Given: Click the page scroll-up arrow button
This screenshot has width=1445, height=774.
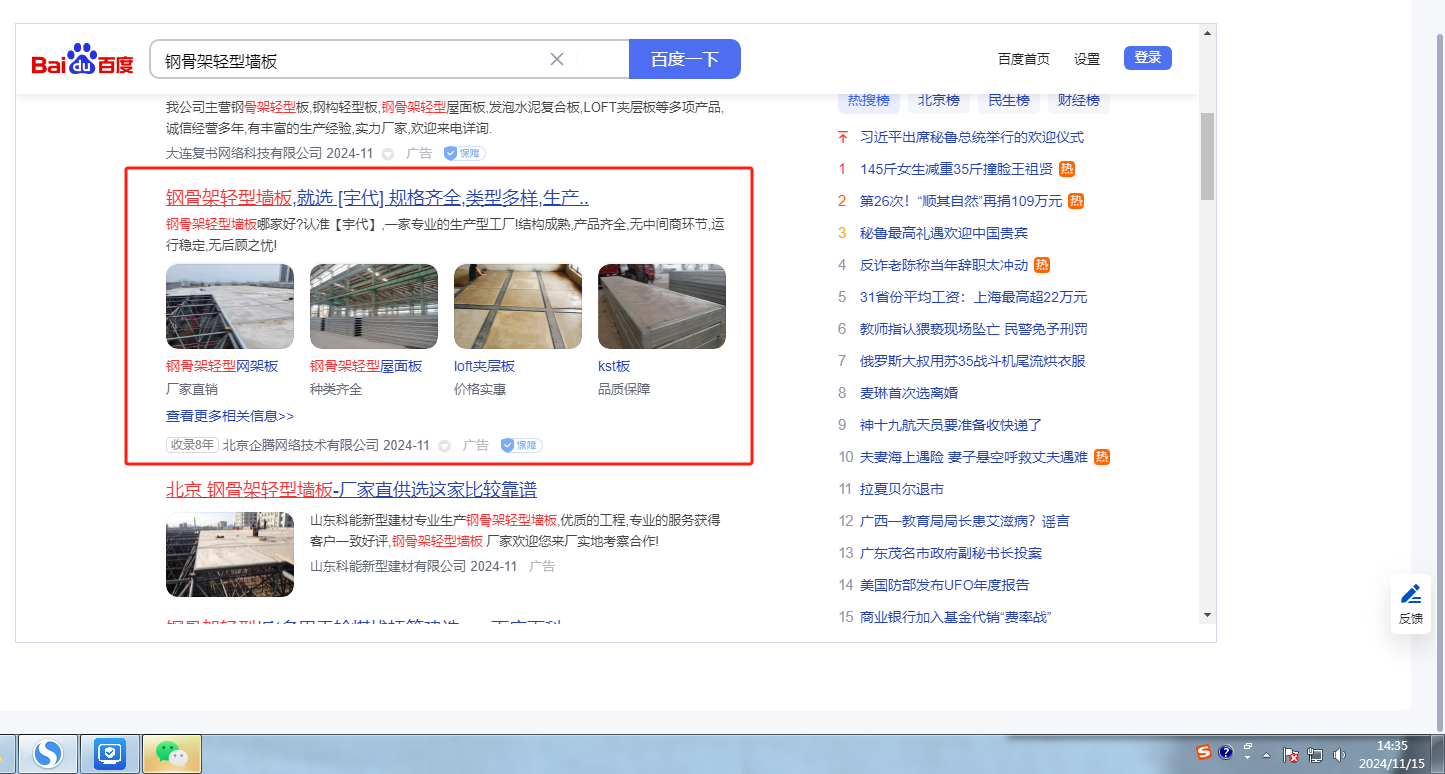Looking at the screenshot, I should [x=1207, y=33].
